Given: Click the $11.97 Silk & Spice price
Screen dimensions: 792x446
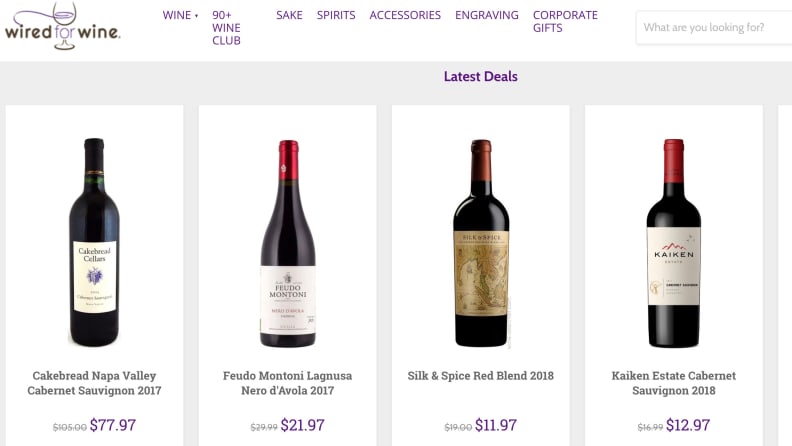Looking at the screenshot, I should [496, 425].
